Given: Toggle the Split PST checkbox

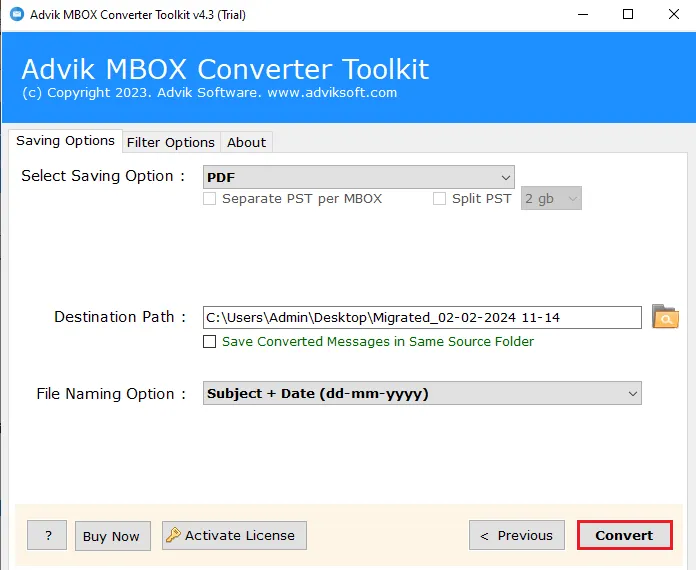Looking at the screenshot, I should 439,198.
